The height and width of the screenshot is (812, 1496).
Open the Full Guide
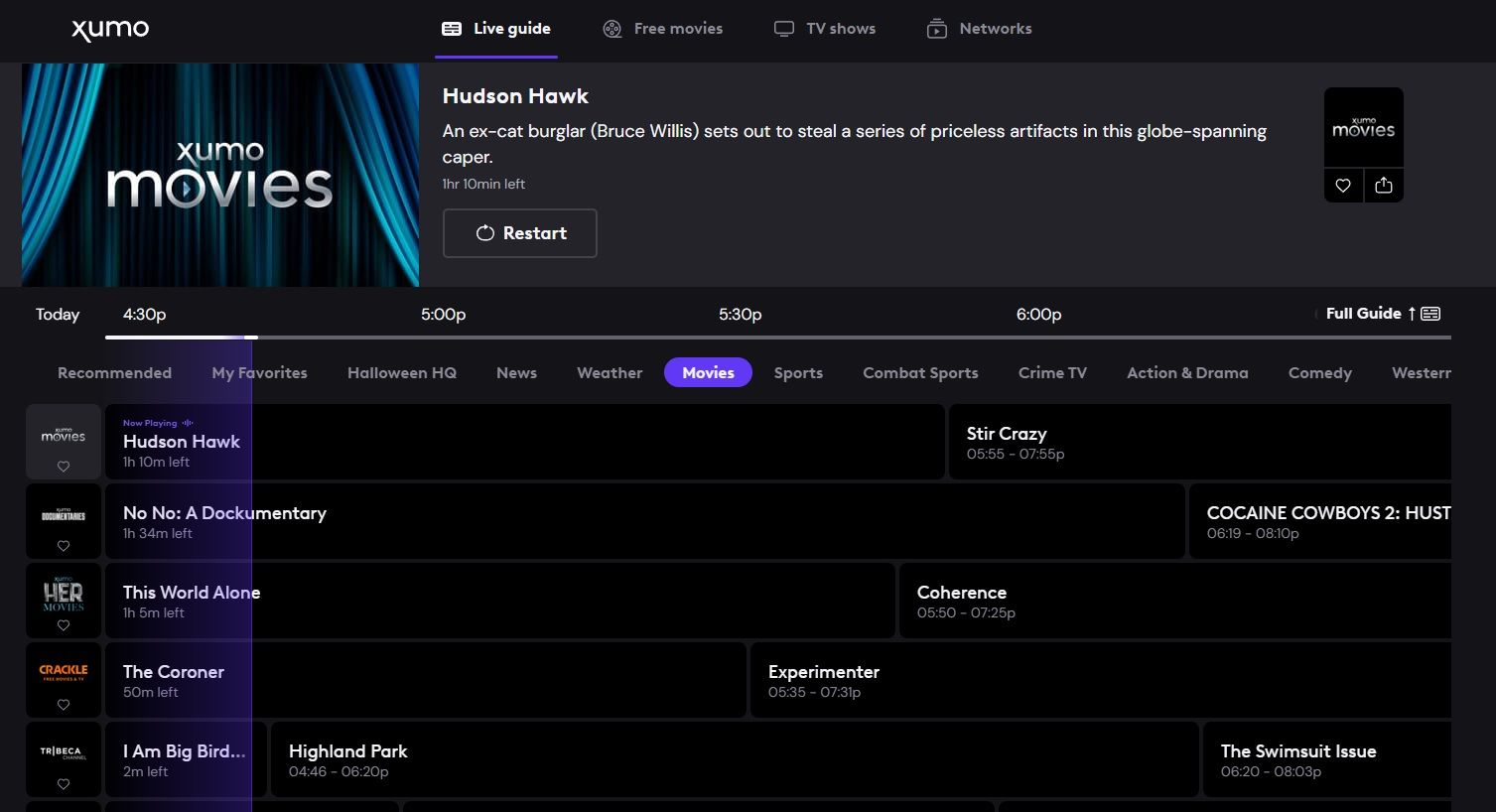pos(1383,314)
